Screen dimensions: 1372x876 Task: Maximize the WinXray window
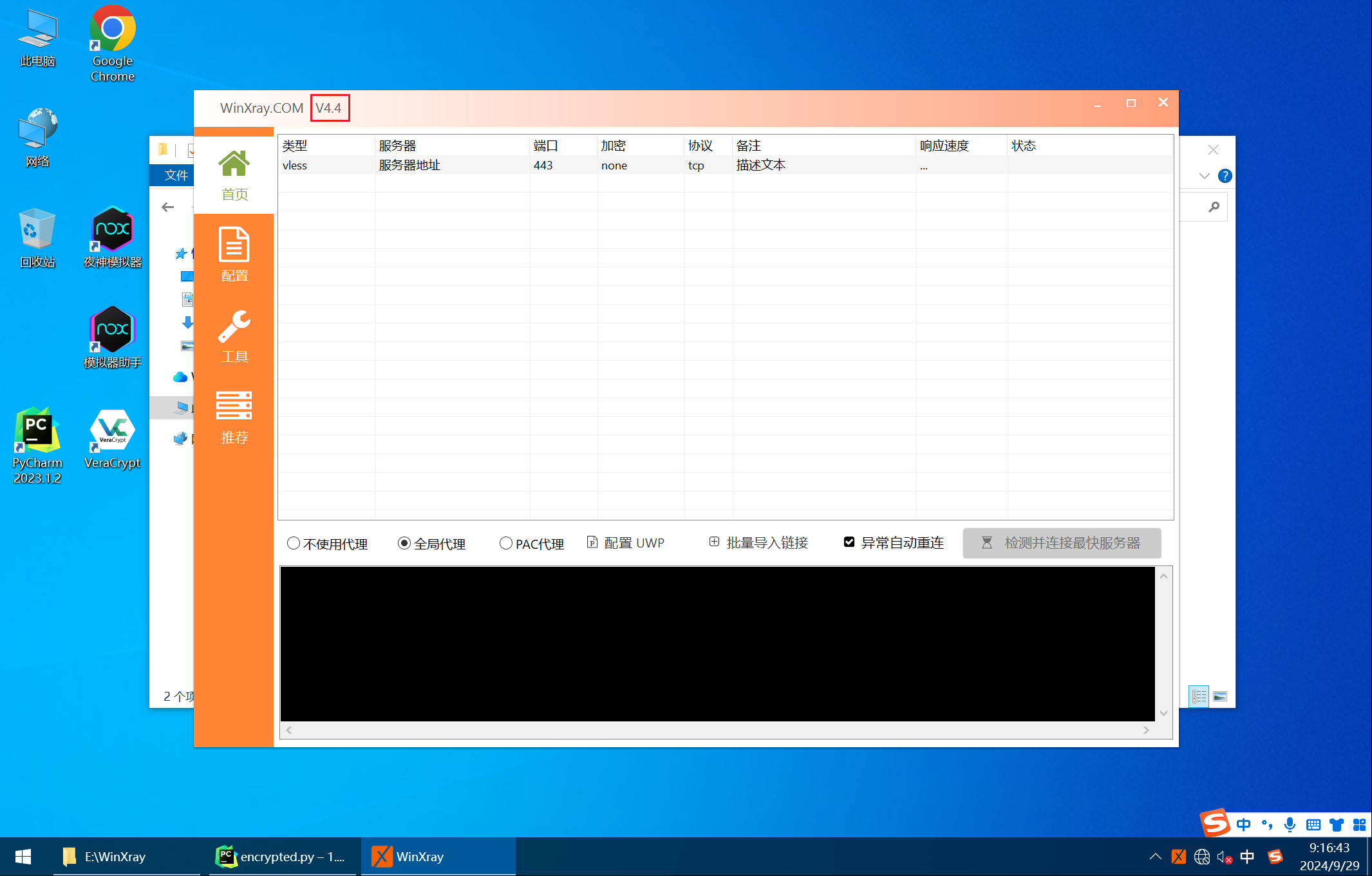pos(1131,103)
